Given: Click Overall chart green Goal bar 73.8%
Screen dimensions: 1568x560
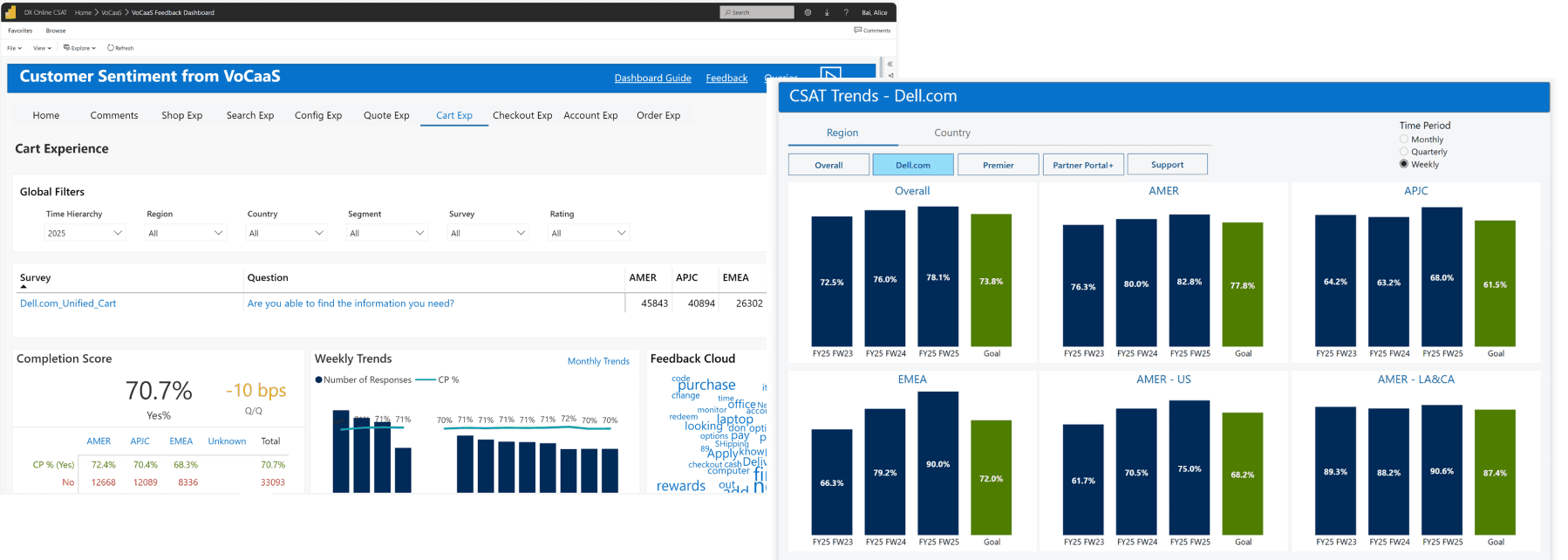Looking at the screenshot, I should pos(991,281).
